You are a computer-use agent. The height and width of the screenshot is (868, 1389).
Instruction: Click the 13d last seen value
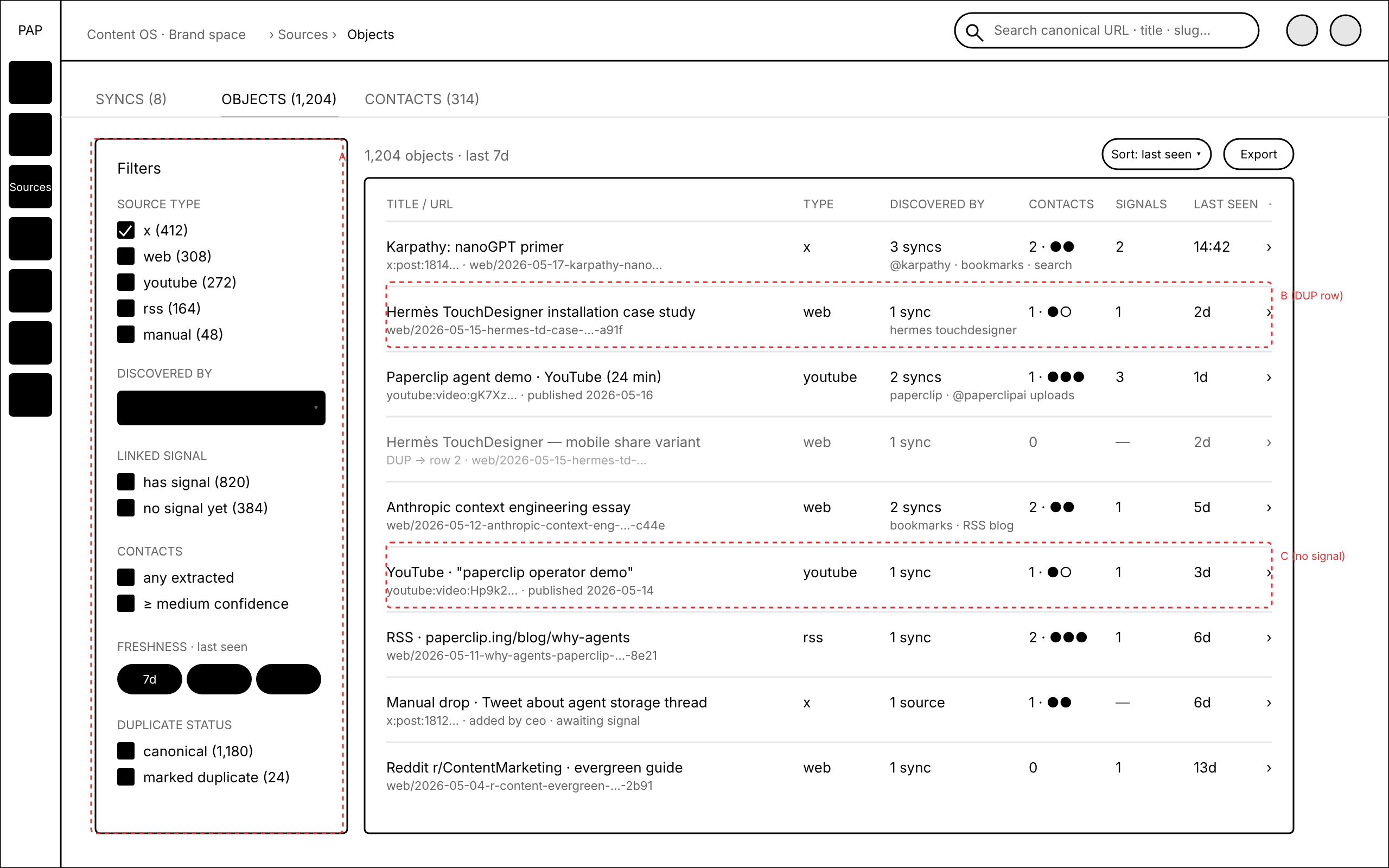[1205, 768]
